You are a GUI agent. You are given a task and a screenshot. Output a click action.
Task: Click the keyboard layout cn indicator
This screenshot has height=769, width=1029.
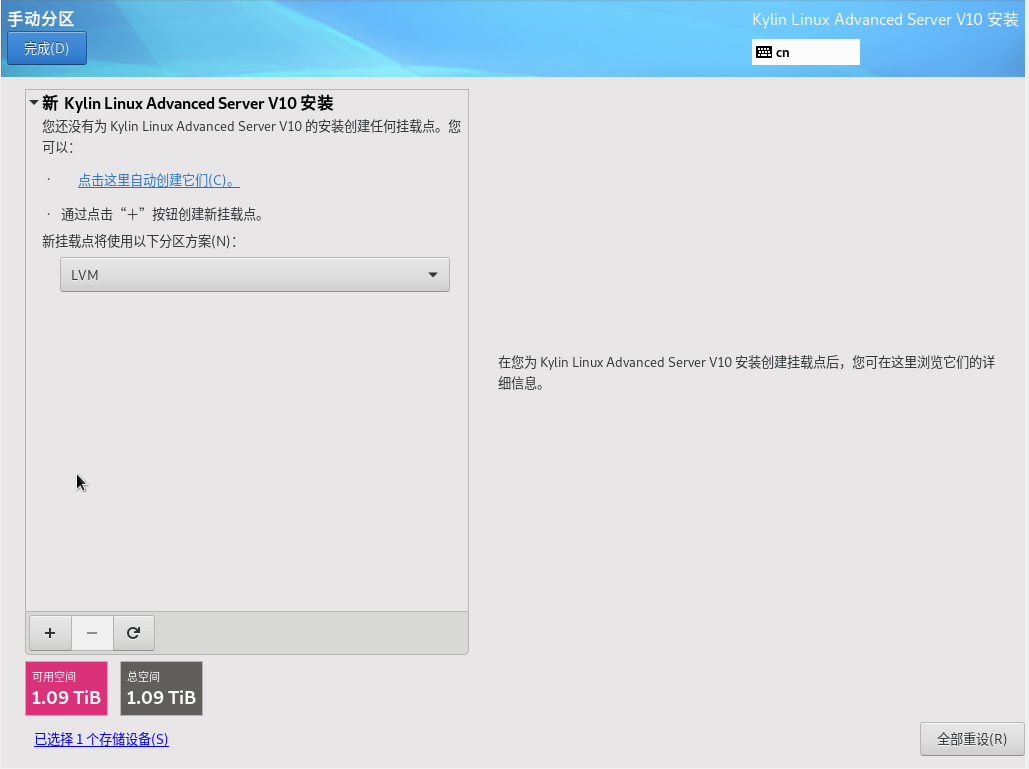805,52
